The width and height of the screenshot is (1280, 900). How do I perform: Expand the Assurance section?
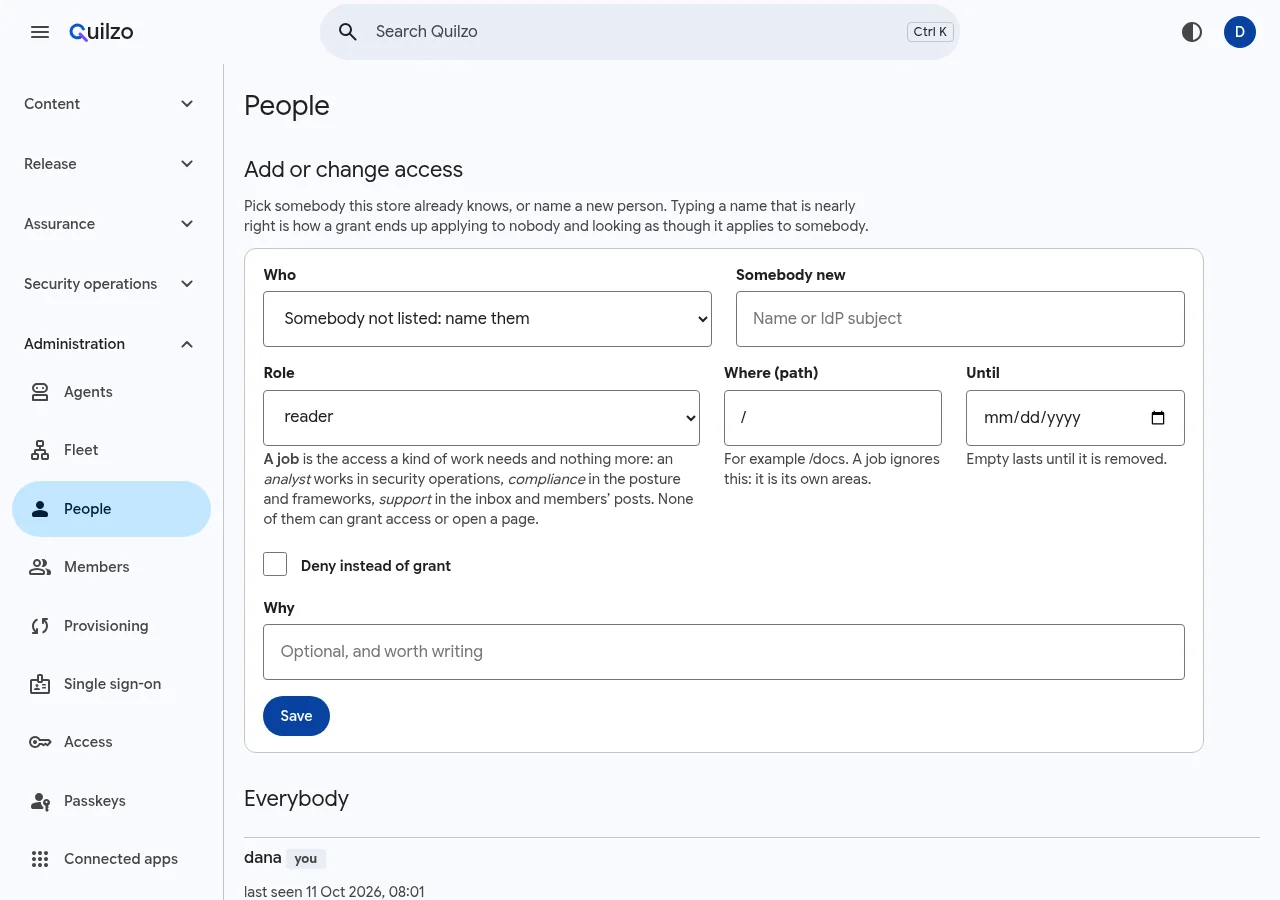click(x=112, y=224)
